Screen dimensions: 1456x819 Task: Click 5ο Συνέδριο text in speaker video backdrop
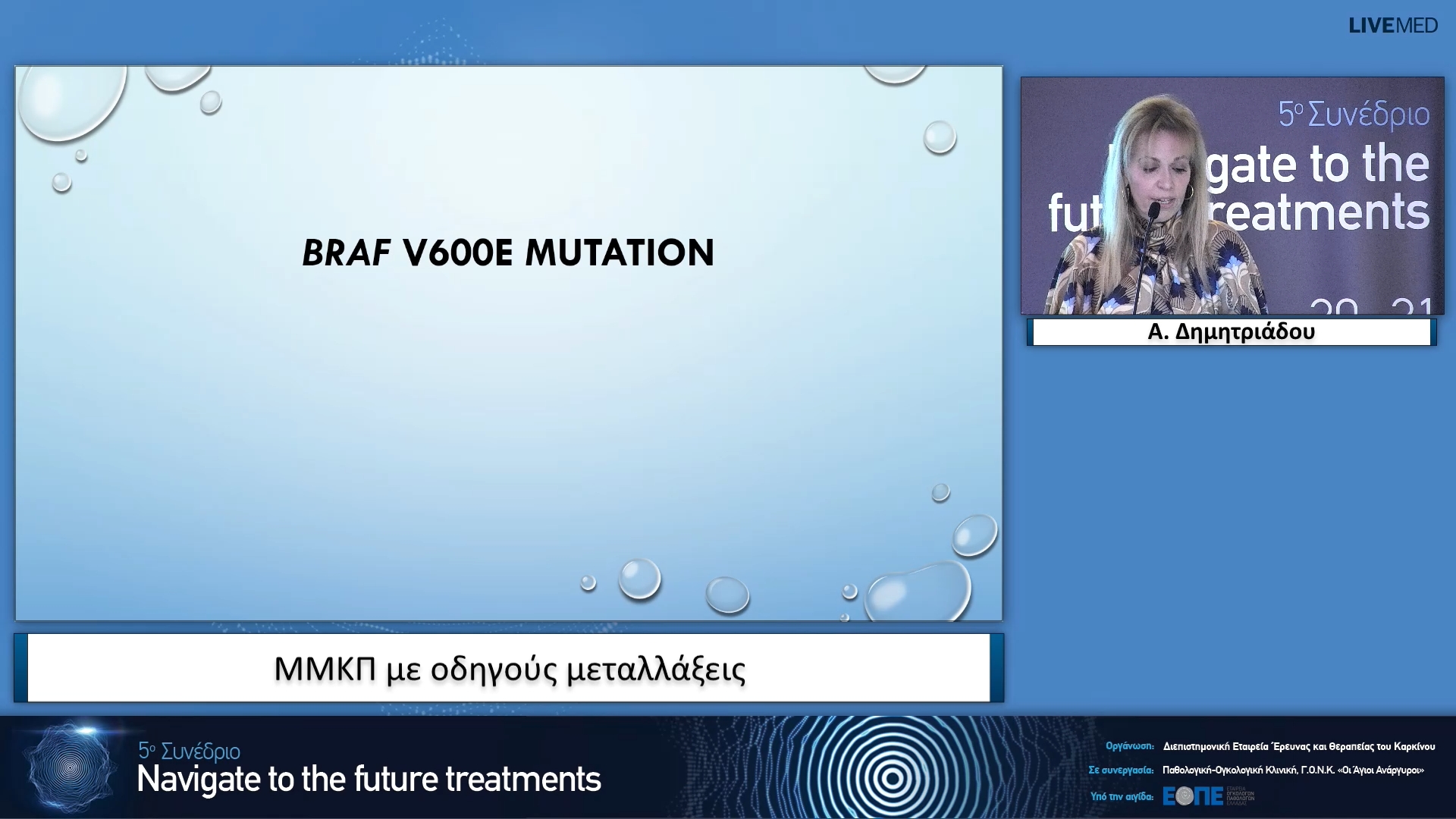click(x=1354, y=115)
